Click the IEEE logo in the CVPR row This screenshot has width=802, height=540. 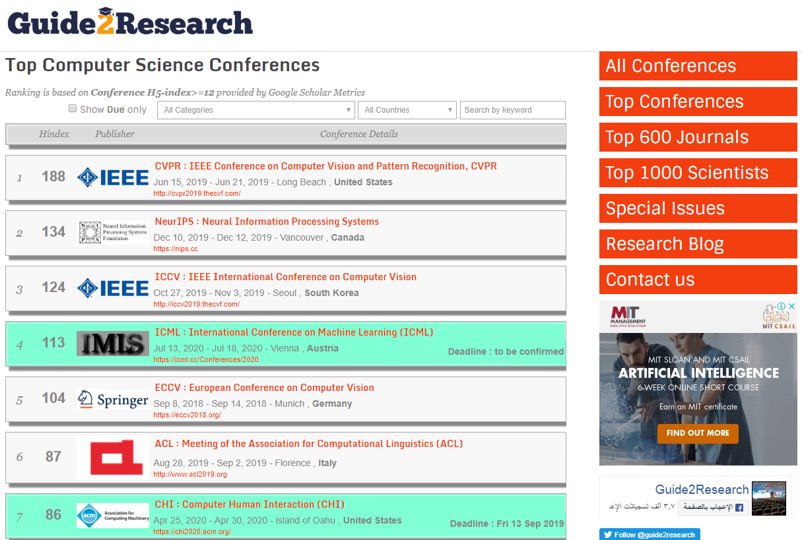[113, 177]
